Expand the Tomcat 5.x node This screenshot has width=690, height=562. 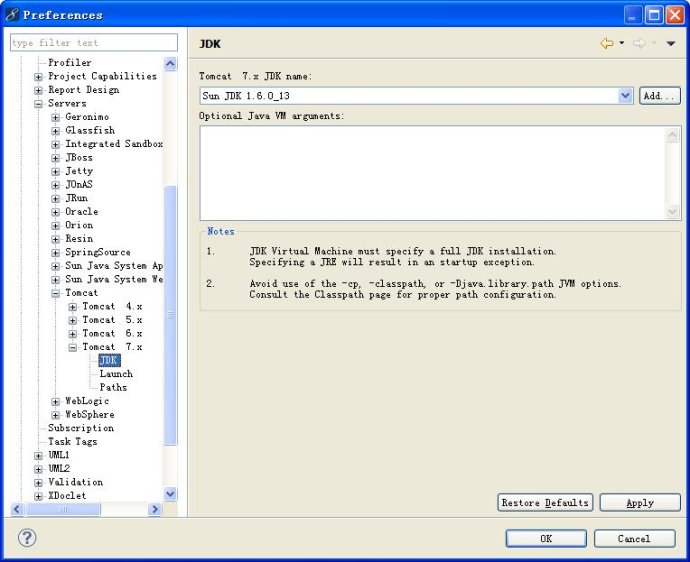[73, 320]
